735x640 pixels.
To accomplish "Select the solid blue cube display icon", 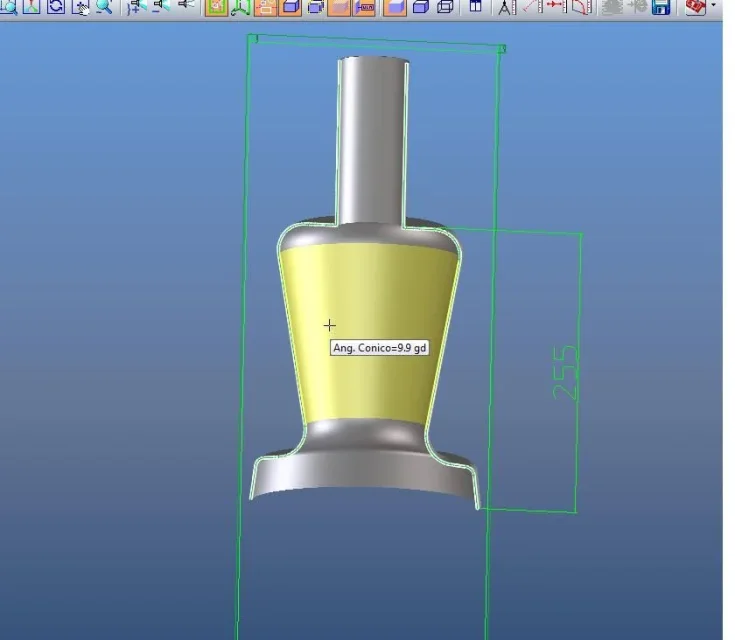I will coord(420,7).
